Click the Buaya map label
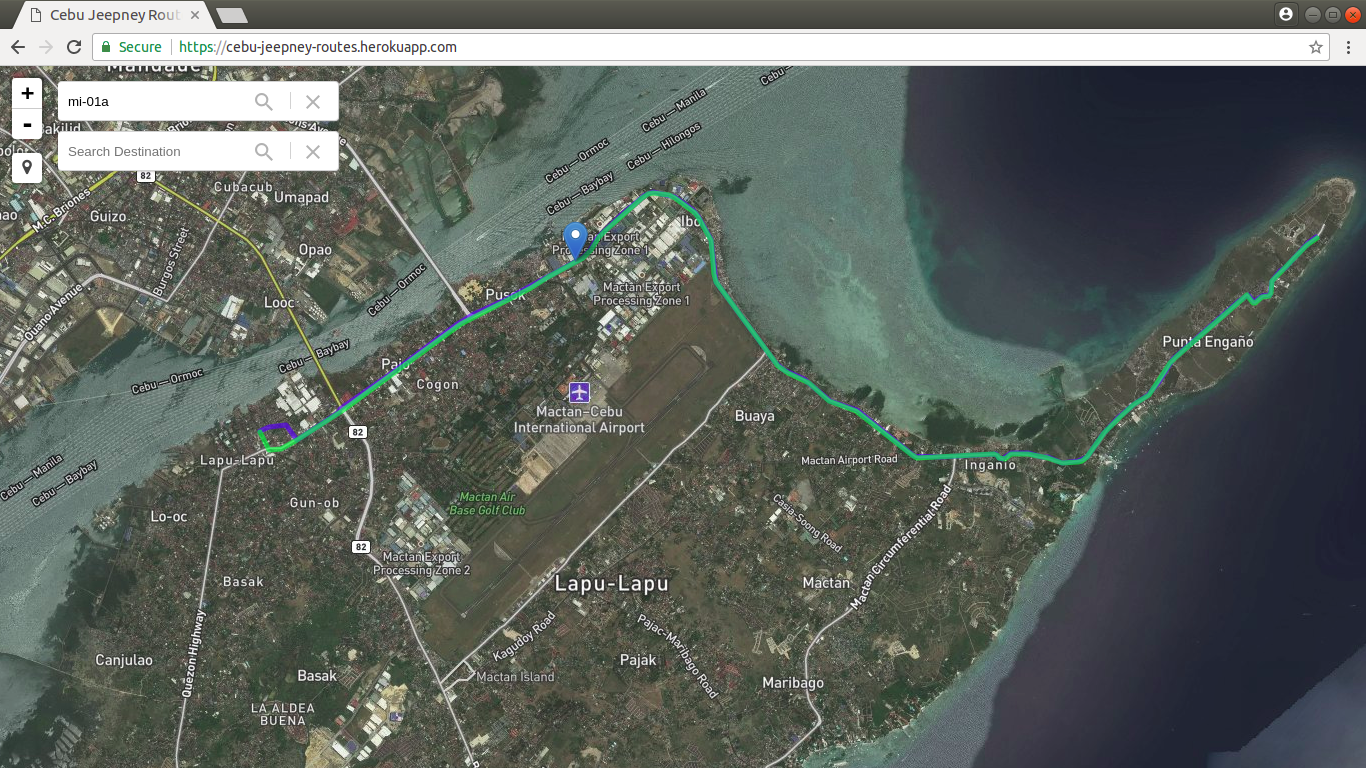The image size is (1366, 768). coord(754,416)
